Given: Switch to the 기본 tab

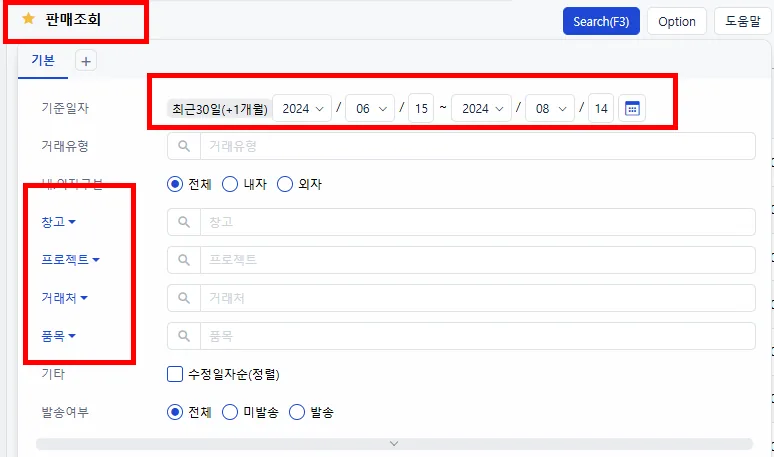Looking at the screenshot, I should coord(43,60).
